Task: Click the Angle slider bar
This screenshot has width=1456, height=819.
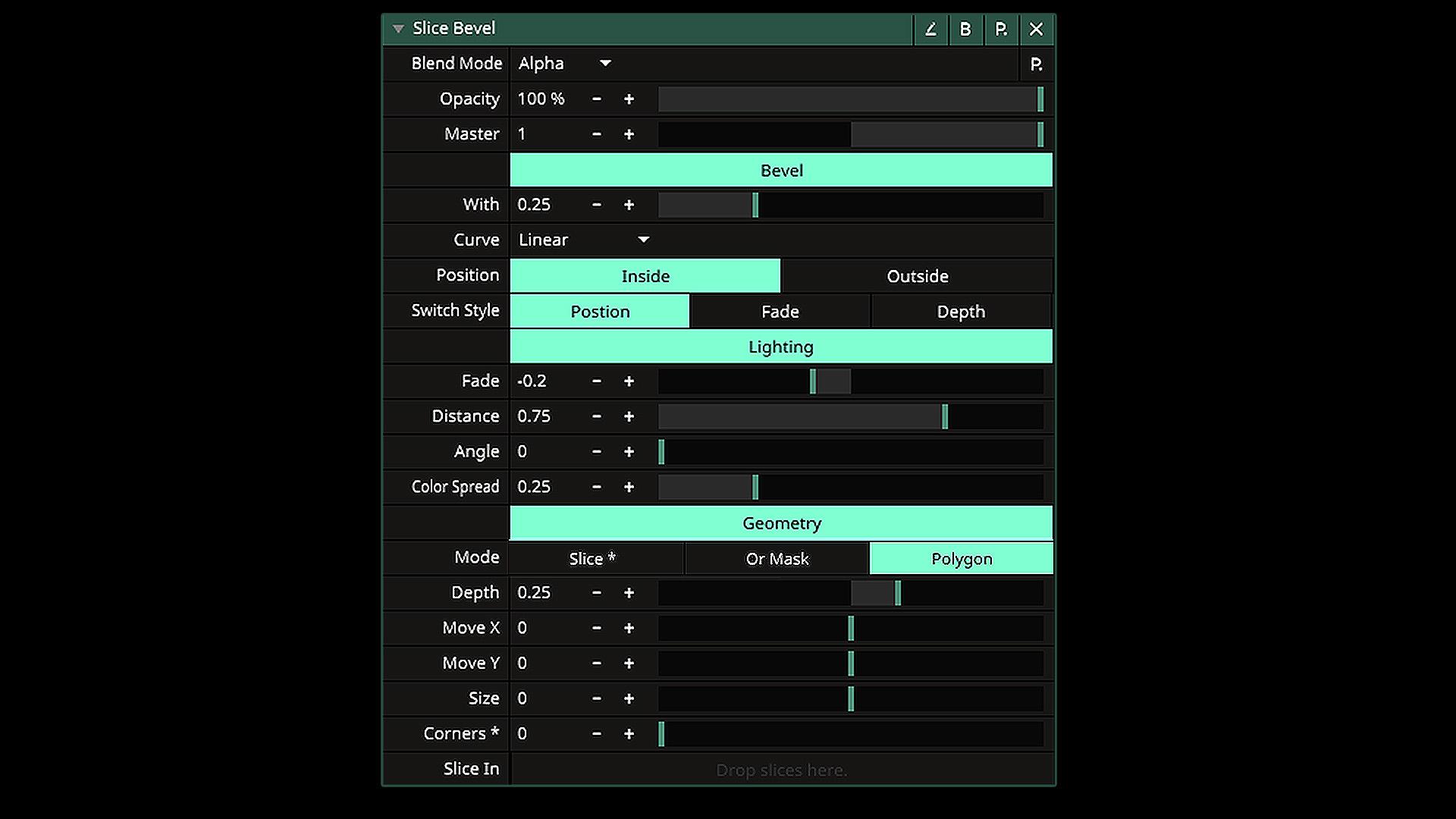Action: pos(851,452)
